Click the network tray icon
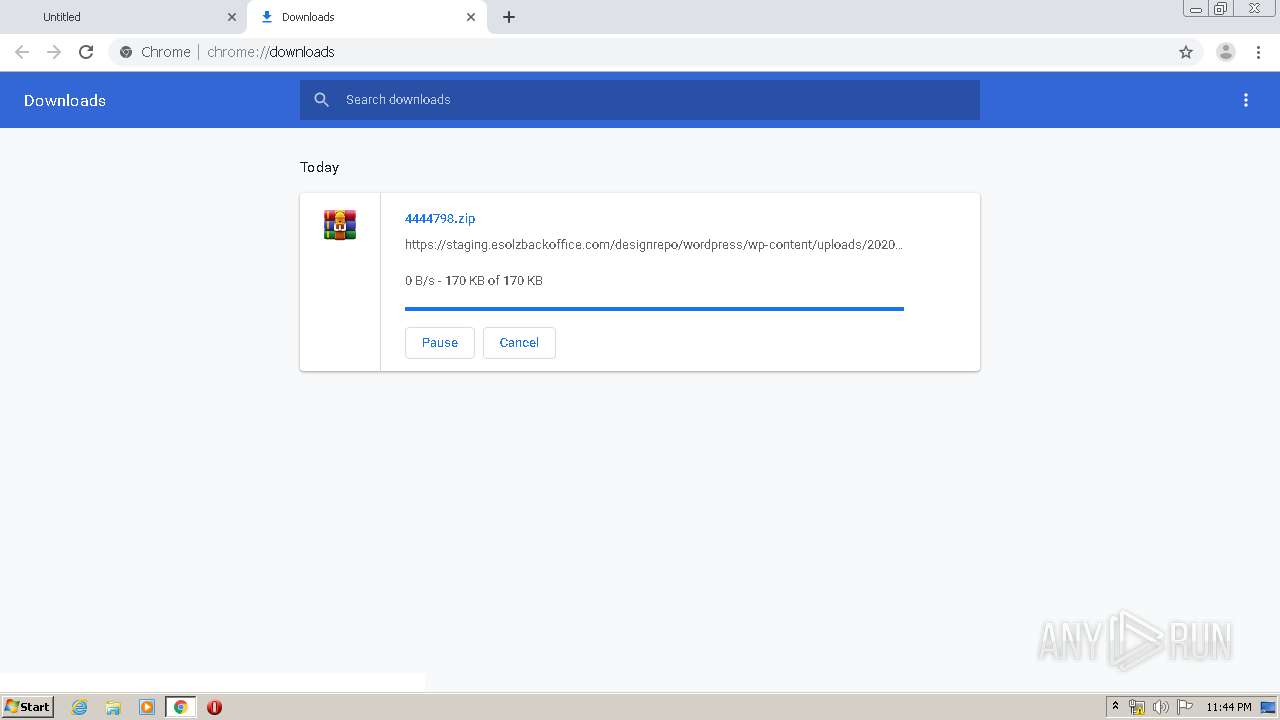The width and height of the screenshot is (1280, 720). click(1137, 707)
